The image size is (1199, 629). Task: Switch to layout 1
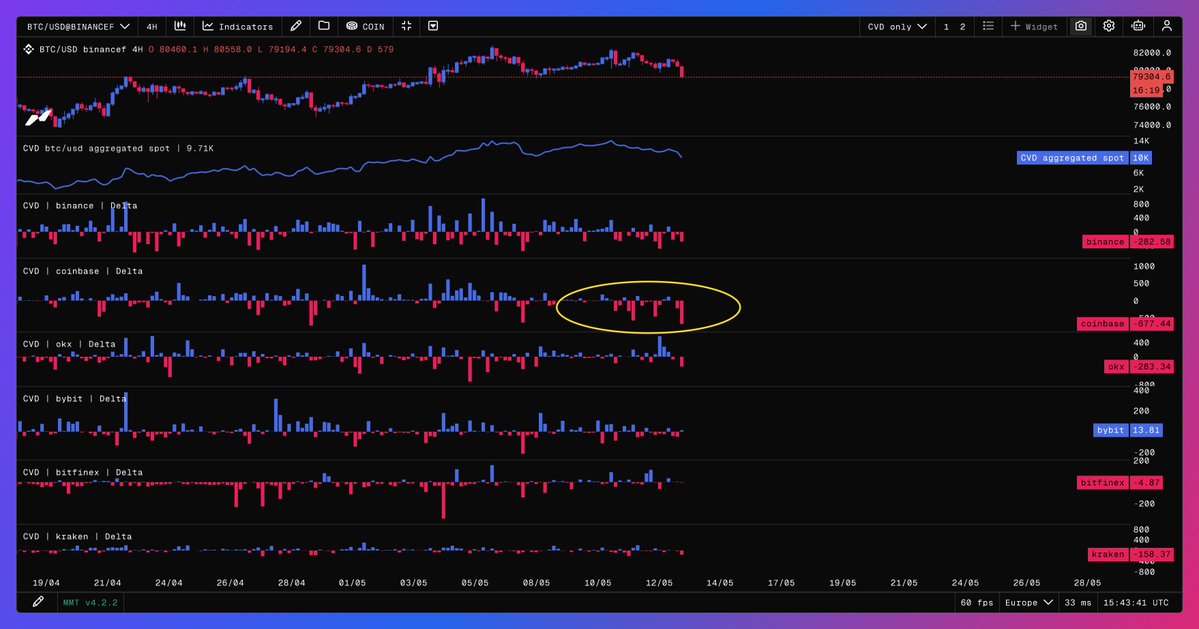(x=946, y=27)
